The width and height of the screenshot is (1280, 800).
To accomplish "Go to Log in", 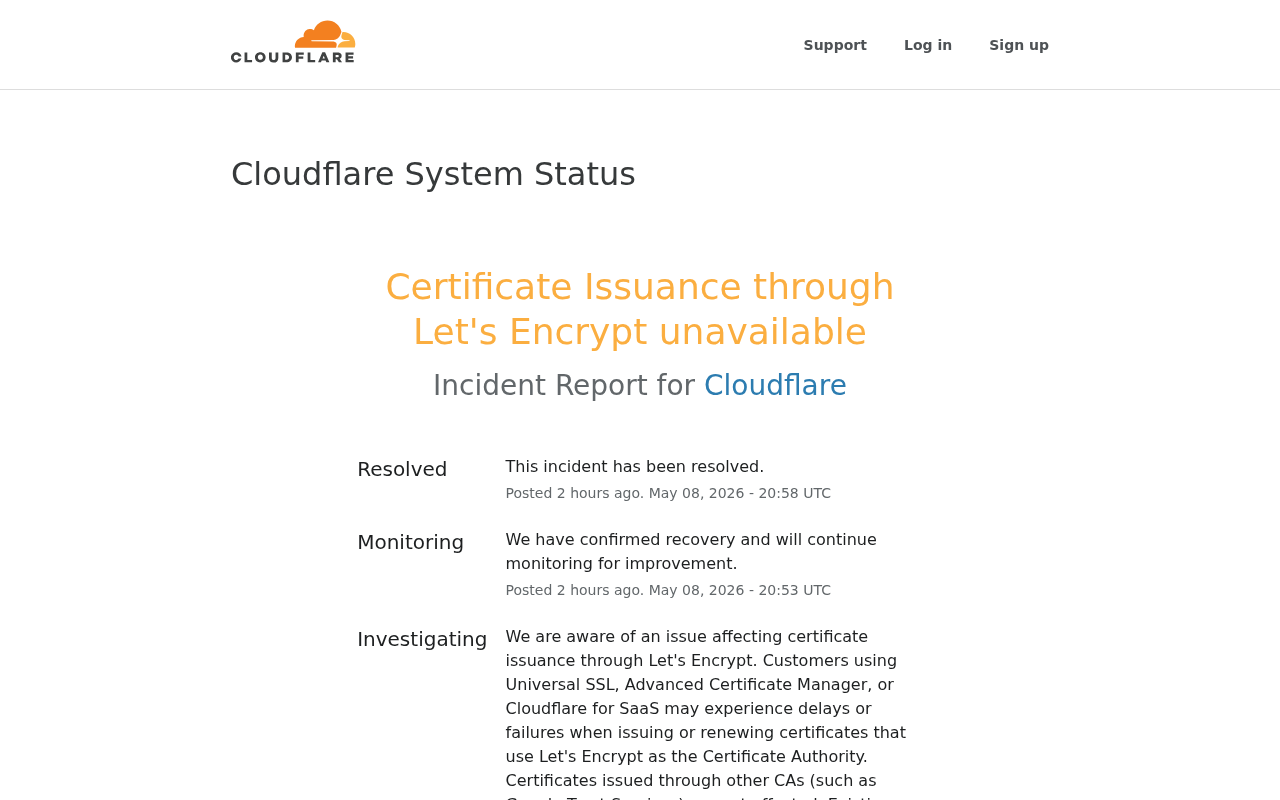I will point(928,45).
